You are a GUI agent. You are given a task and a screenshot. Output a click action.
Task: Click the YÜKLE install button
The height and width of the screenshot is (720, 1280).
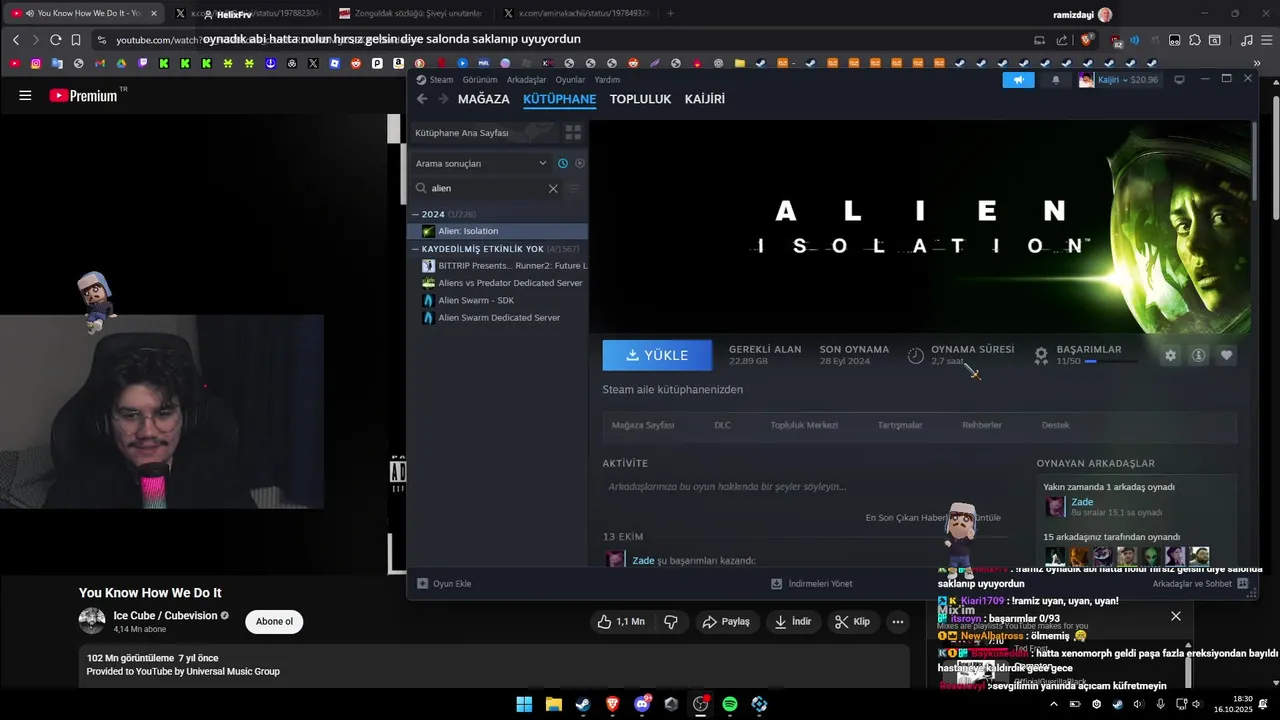click(x=657, y=355)
